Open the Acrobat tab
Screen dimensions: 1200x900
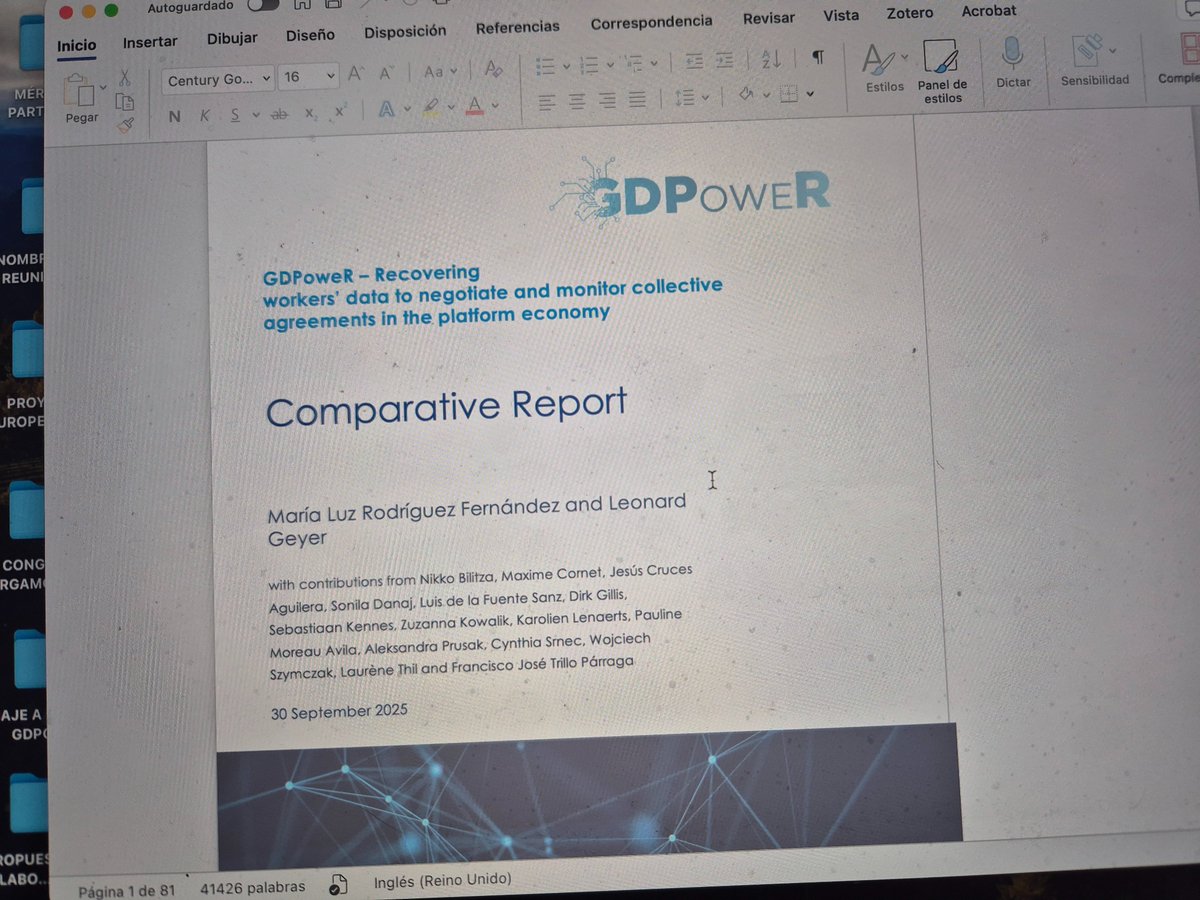coord(989,11)
